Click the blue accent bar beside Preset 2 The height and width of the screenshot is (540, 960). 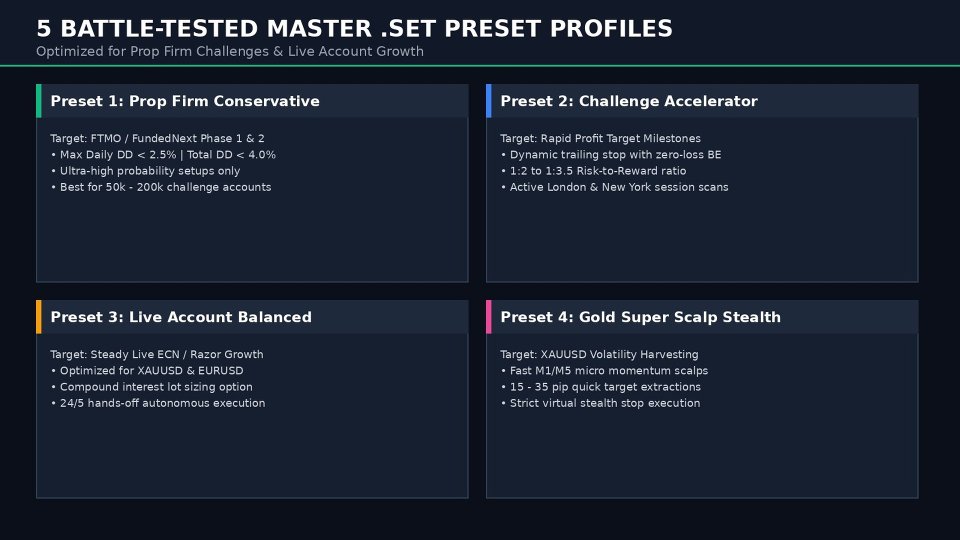(x=489, y=101)
